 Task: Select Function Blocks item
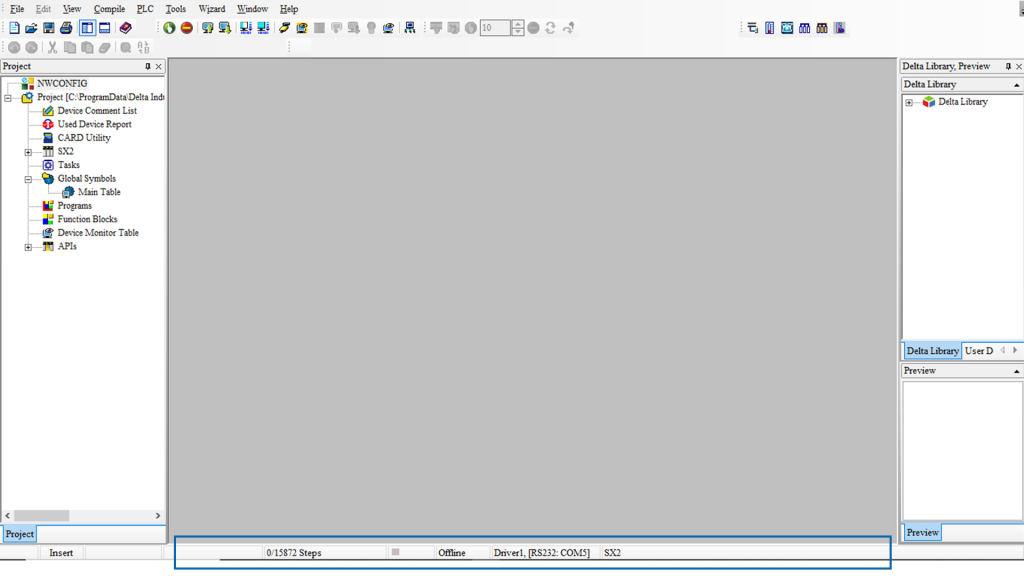[88, 219]
